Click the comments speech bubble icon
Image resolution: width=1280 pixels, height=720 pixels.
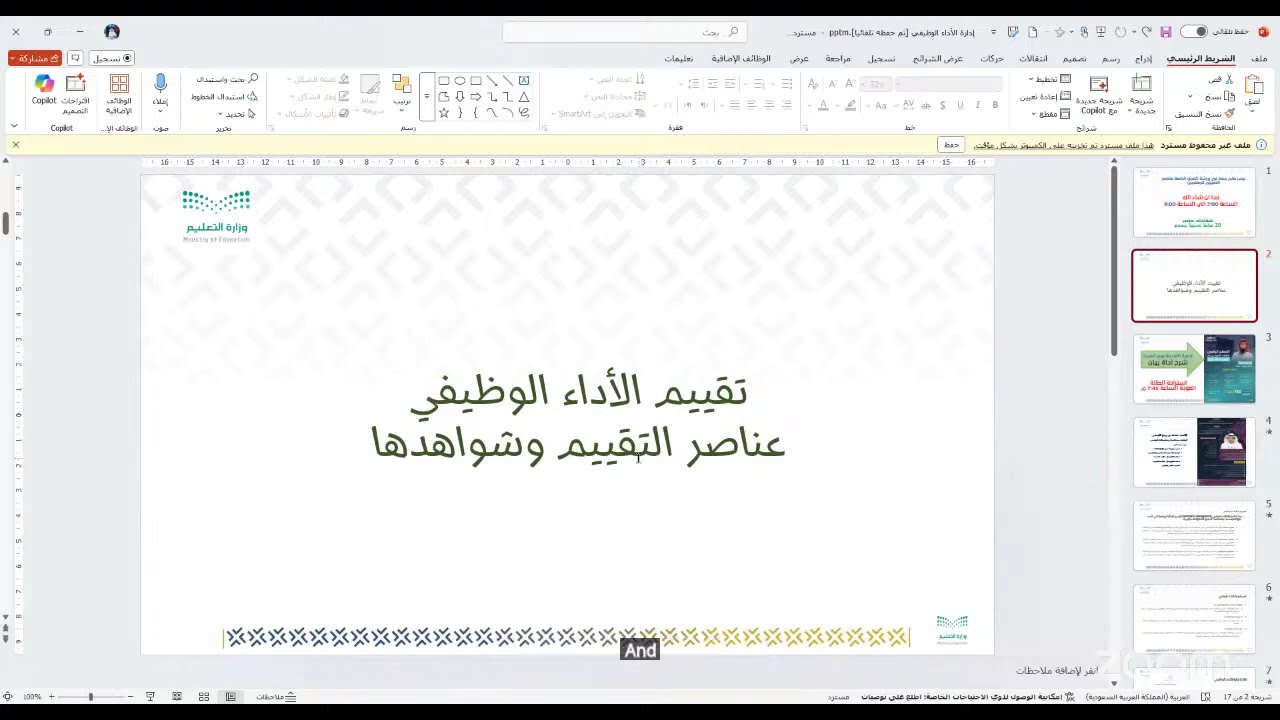point(75,58)
